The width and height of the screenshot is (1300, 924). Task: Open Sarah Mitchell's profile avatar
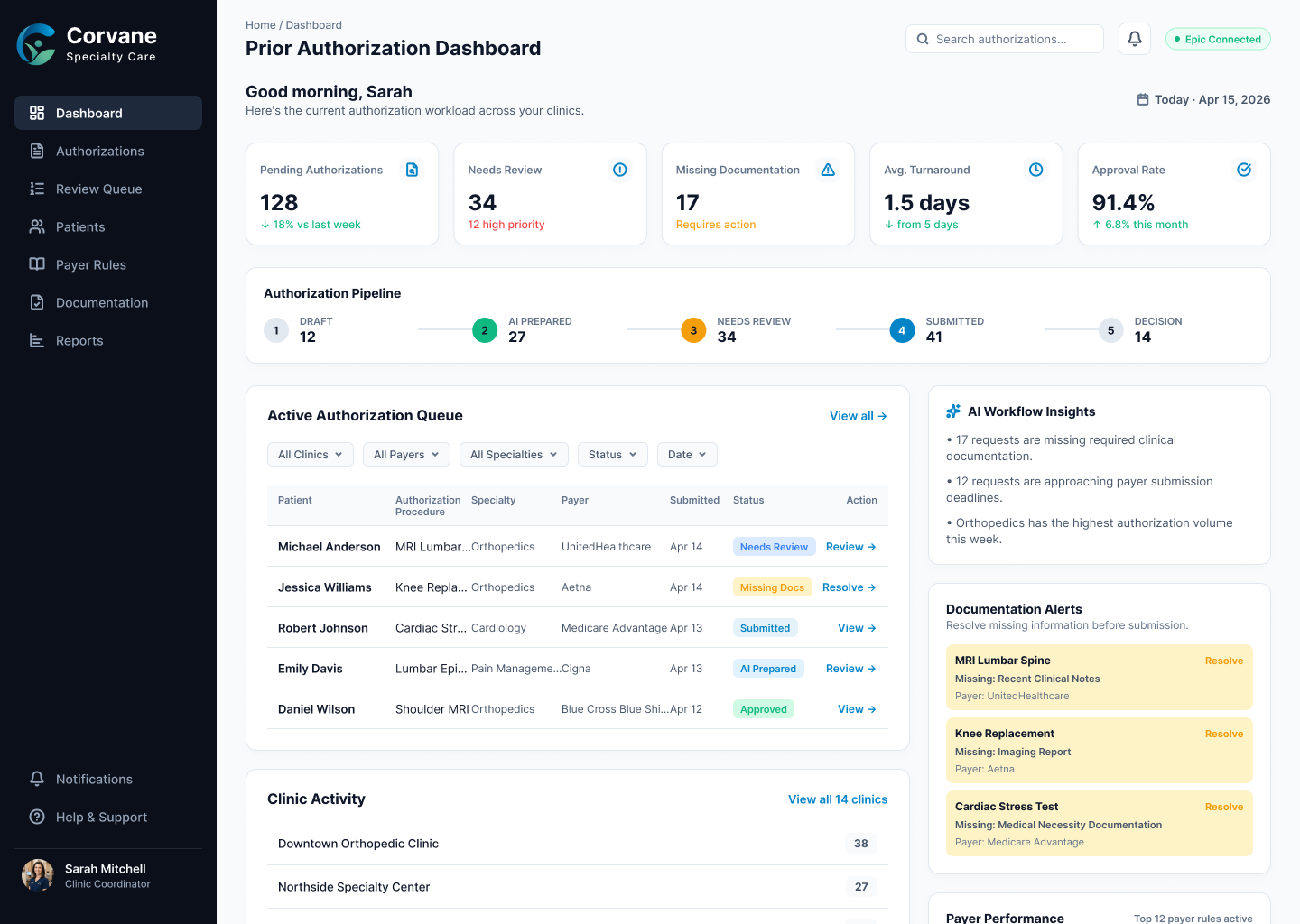pyautogui.click(x=38, y=875)
